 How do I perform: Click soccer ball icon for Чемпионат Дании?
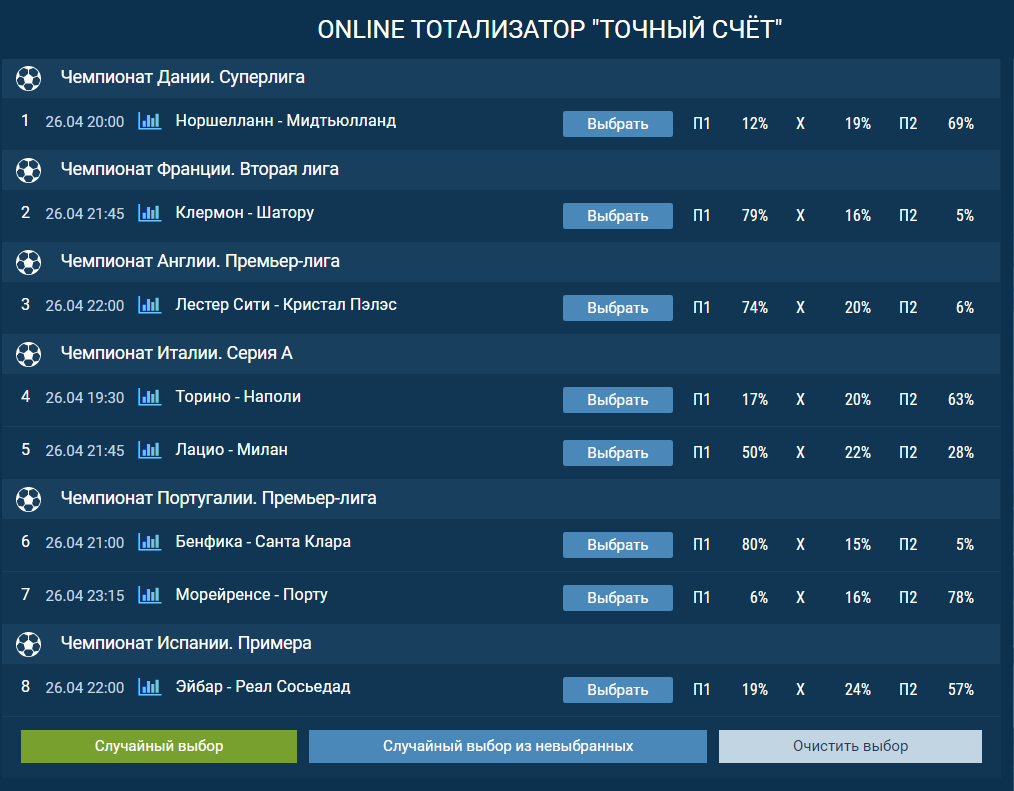coord(28,77)
